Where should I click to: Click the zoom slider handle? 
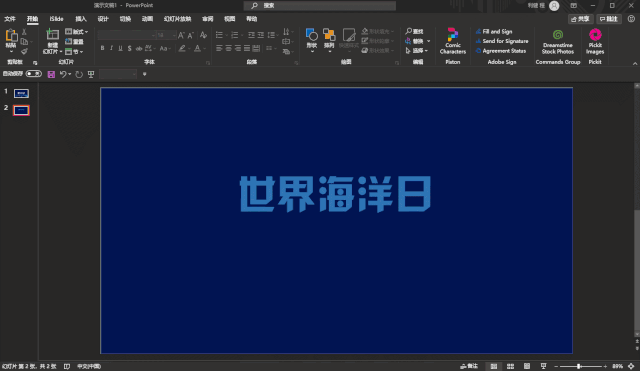pos(578,366)
